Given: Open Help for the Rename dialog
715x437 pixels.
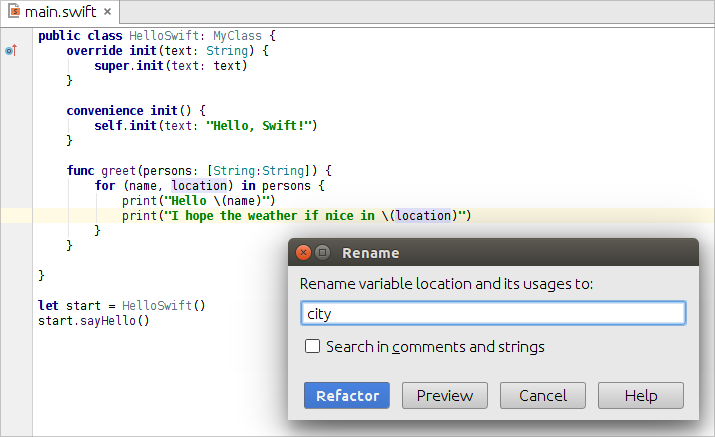Looking at the screenshot, I should 641,395.
